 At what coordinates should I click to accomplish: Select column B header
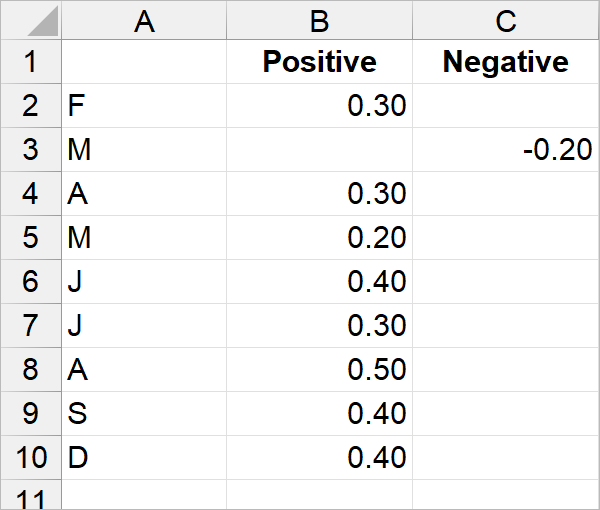click(x=318, y=20)
